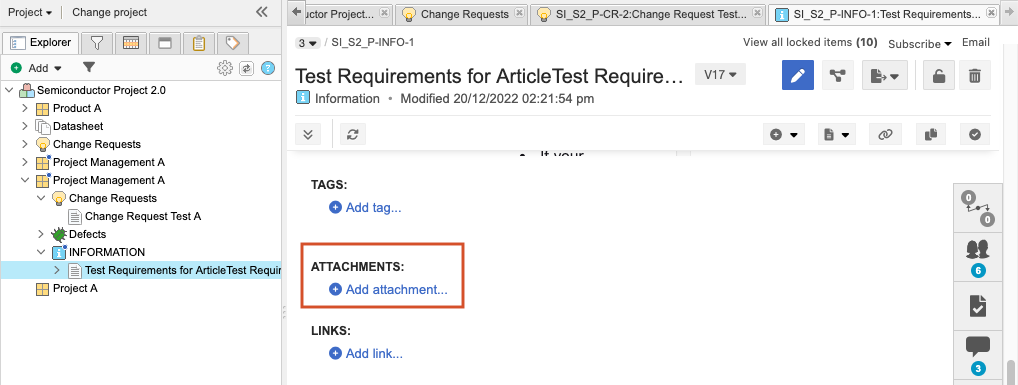
Task: Click the link chain icon
Action: [885, 134]
